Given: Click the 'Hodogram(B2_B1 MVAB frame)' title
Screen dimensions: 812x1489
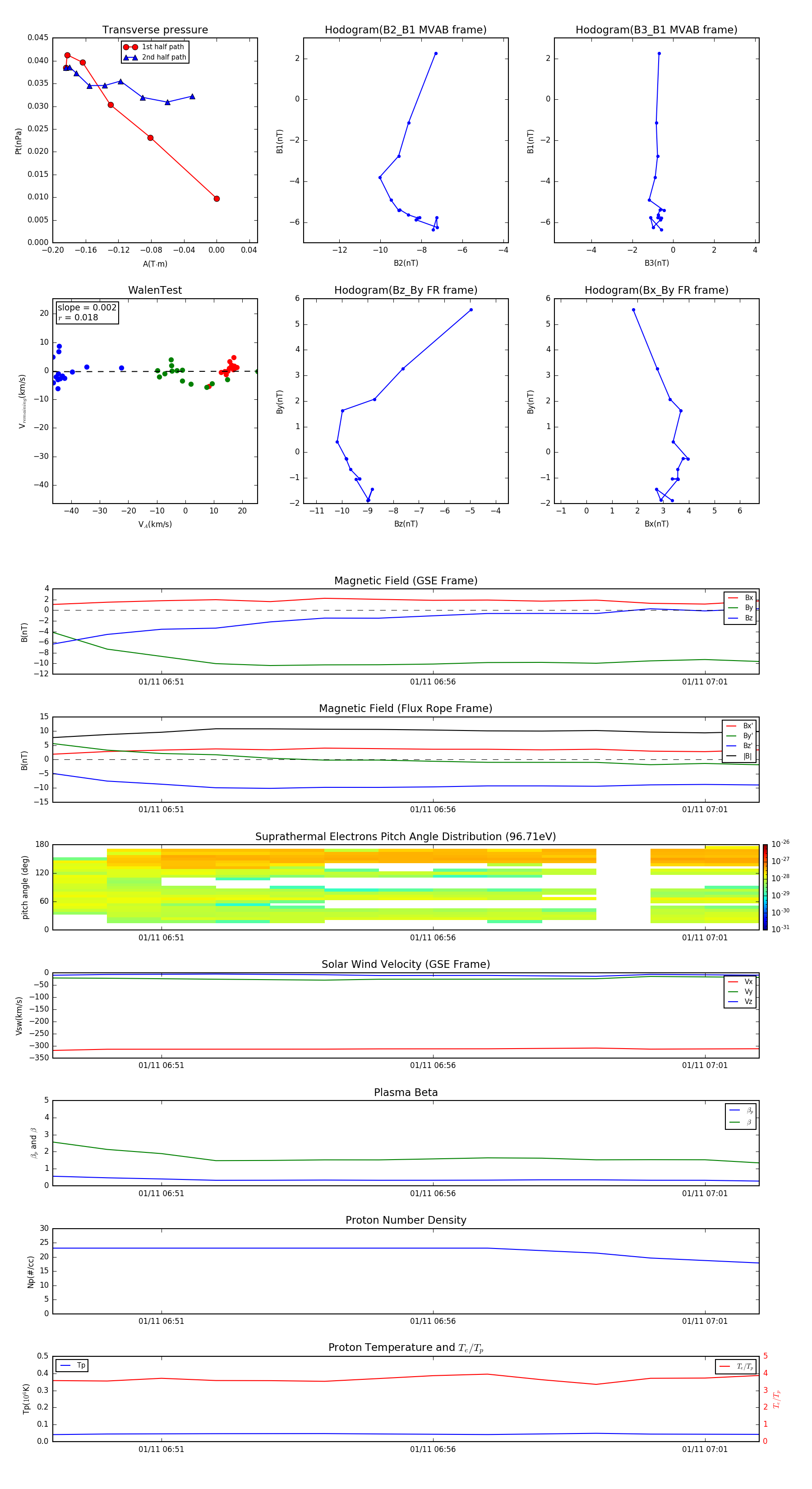Looking at the screenshot, I should pyautogui.click(x=406, y=29).
